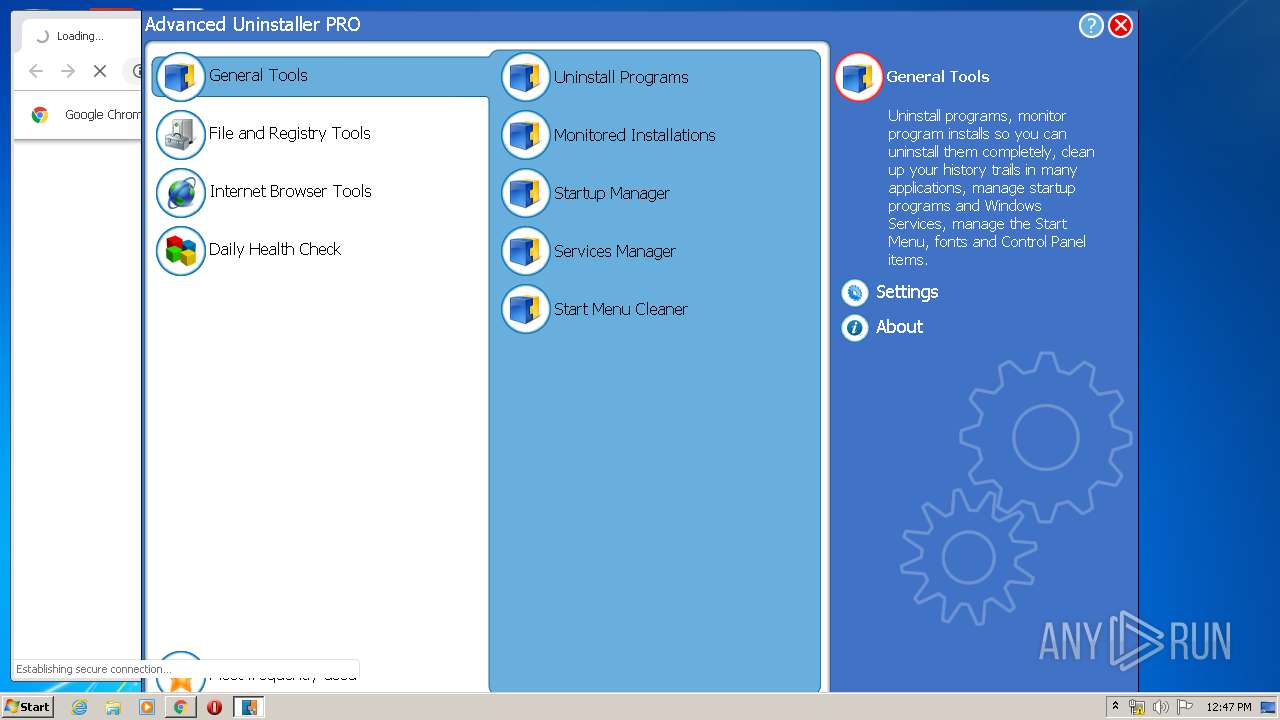Open the Windows Start button

point(28,707)
